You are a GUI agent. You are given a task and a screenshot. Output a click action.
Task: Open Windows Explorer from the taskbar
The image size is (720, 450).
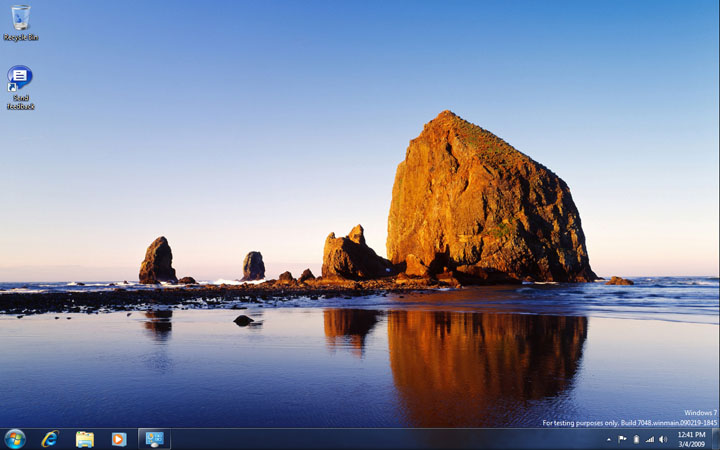(85, 439)
